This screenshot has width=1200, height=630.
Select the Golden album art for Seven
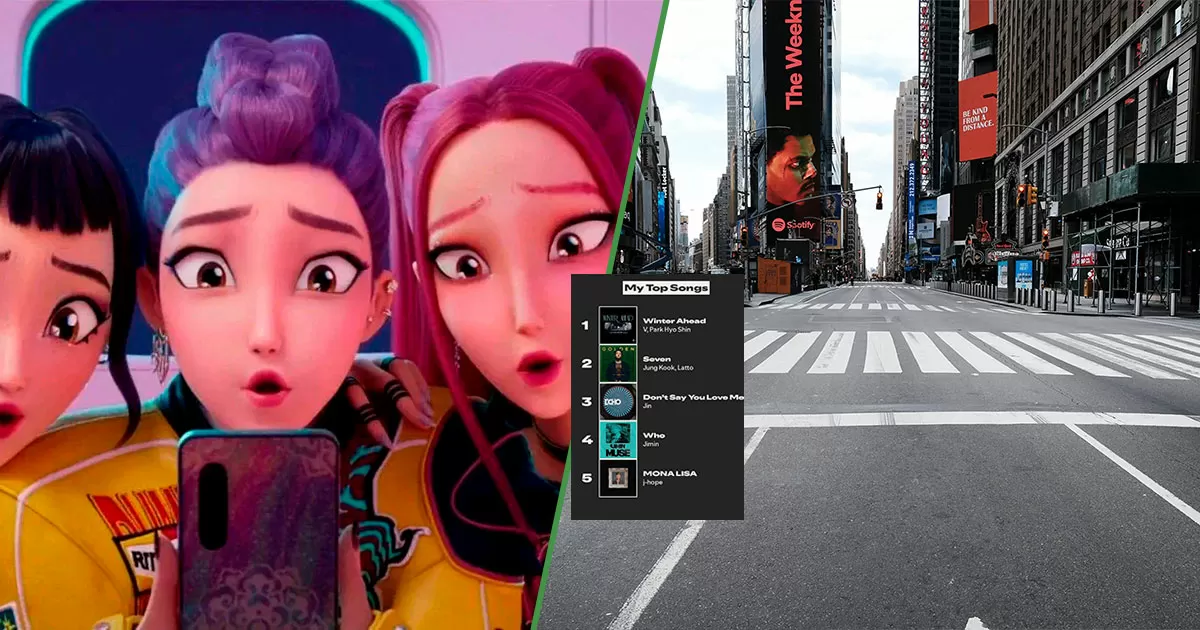[617, 363]
